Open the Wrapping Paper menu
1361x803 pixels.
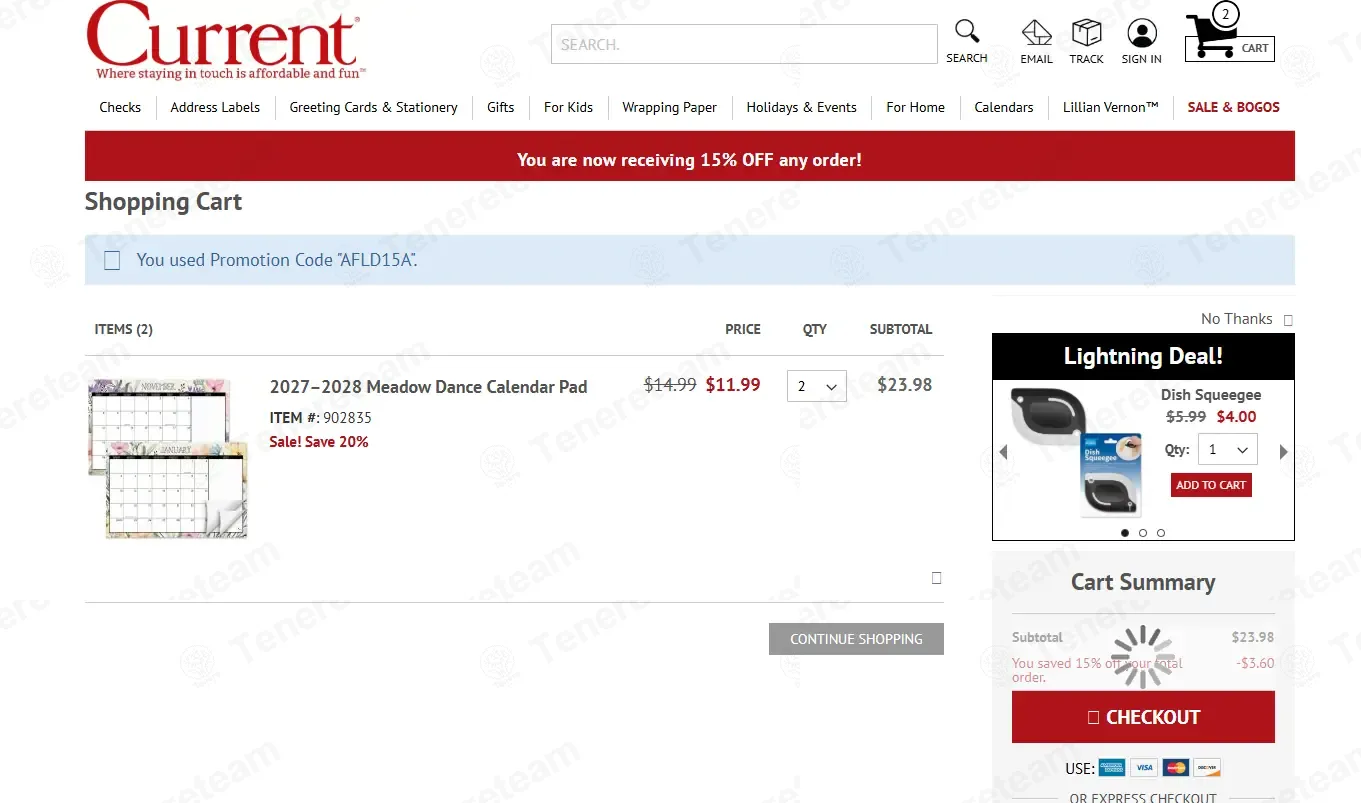(669, 107)
